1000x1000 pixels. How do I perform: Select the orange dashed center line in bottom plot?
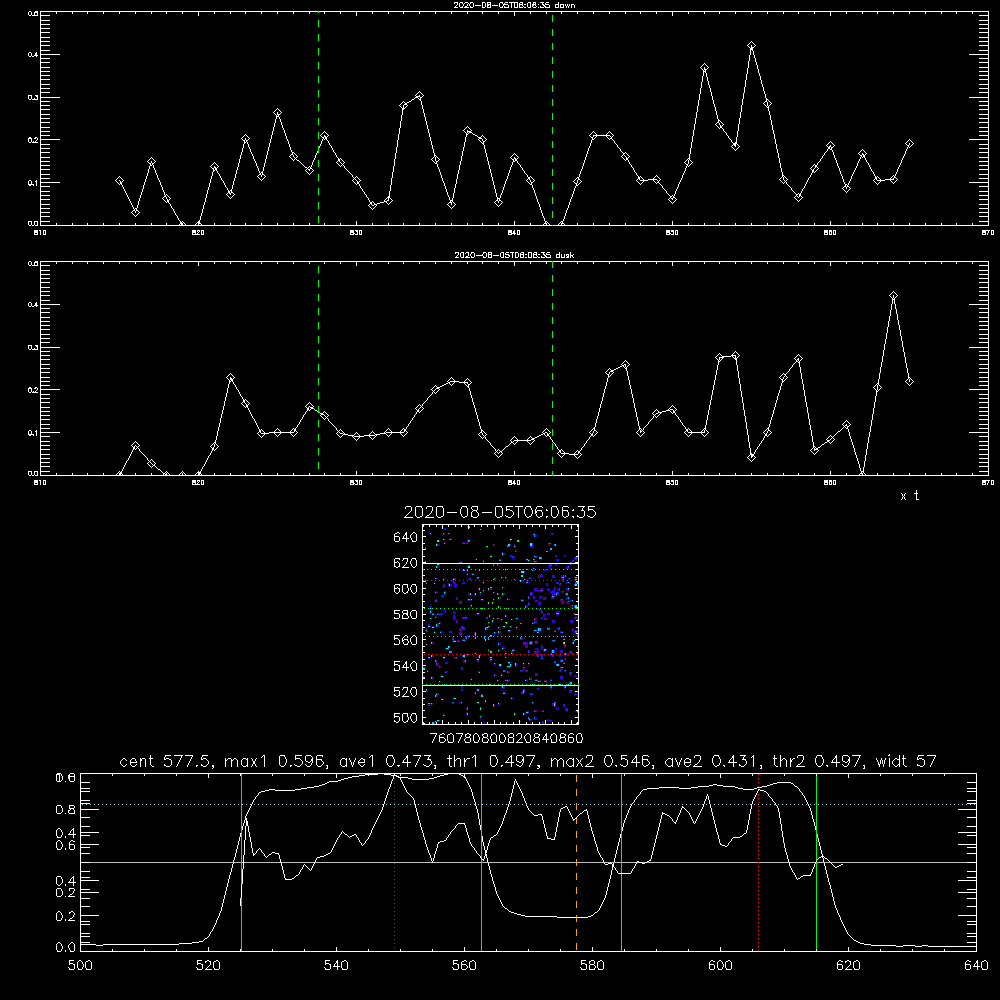(577, 862)
